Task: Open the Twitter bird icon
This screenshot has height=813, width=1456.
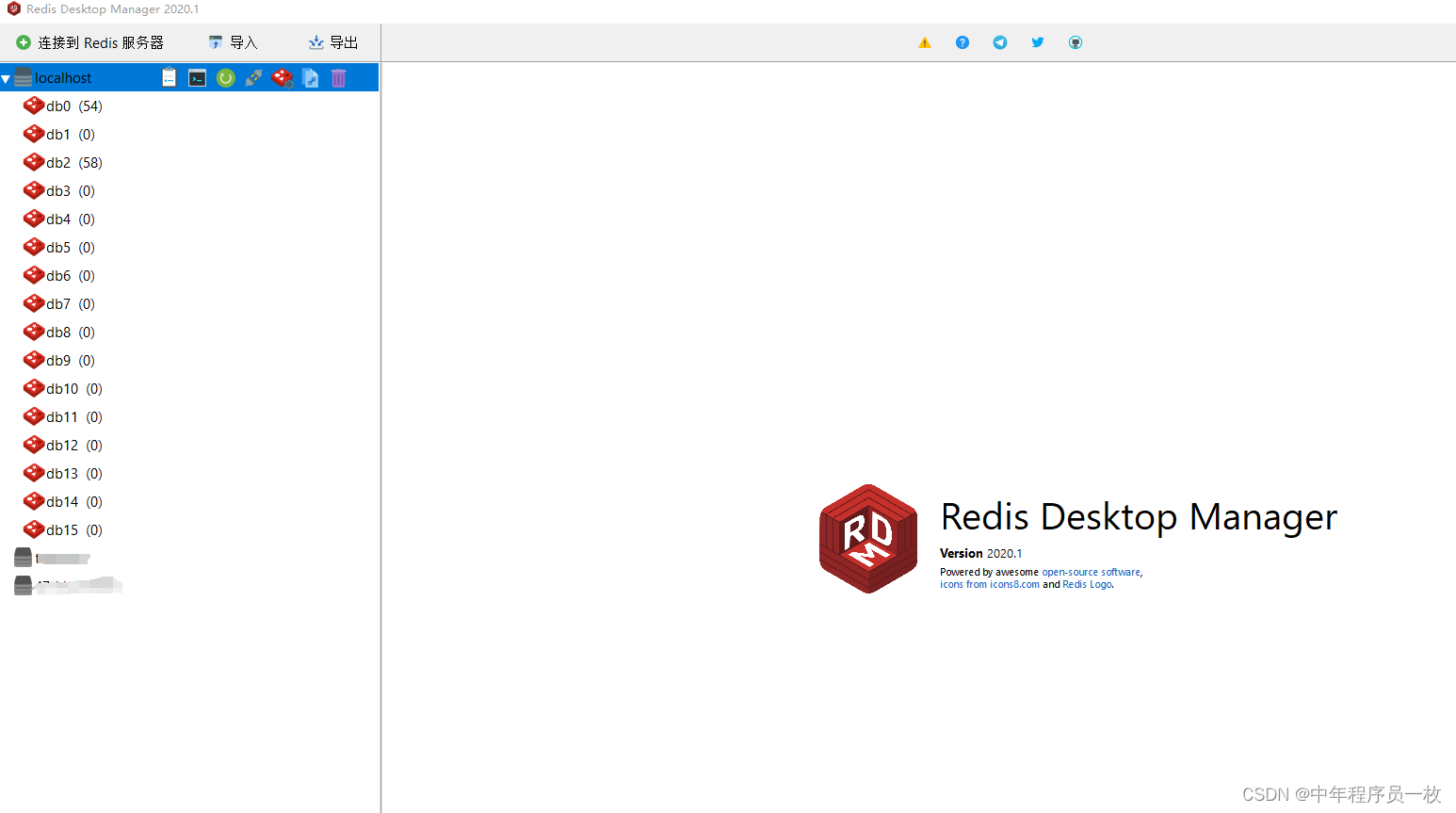Action: click(1038, 42)
